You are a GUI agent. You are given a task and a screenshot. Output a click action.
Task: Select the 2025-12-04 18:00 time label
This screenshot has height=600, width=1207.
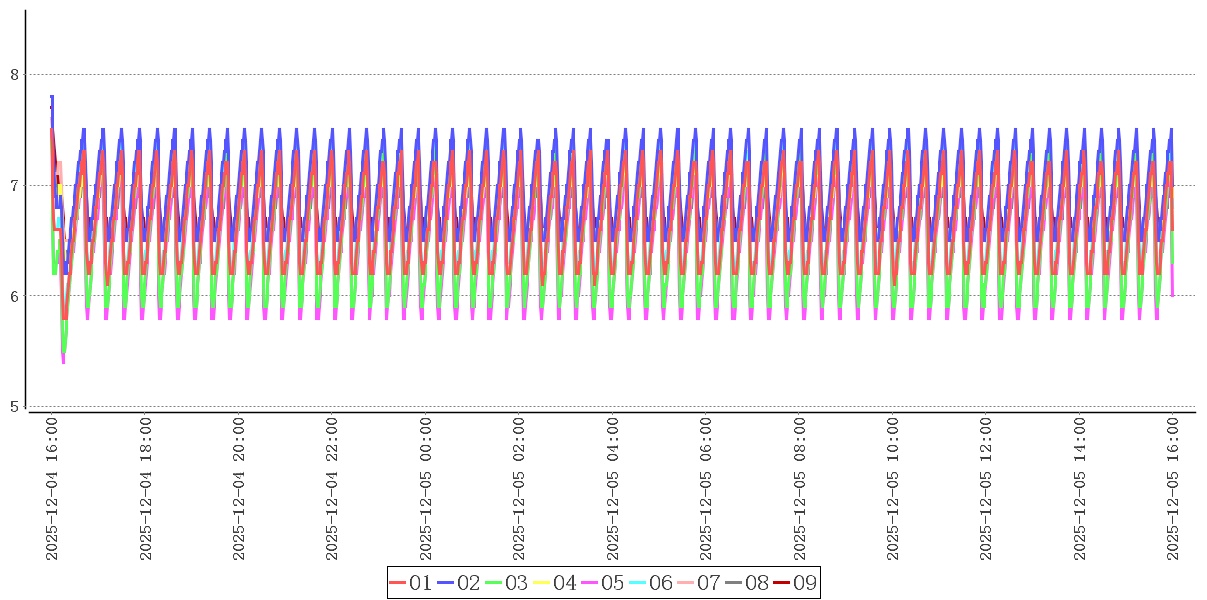click(146, 489)
